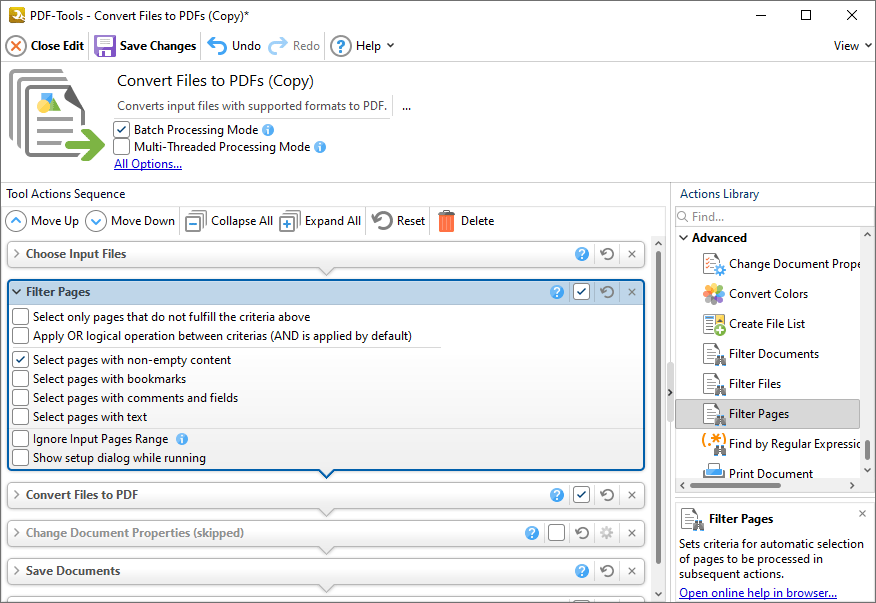Collapse the Advanced group in Actions Library

(x=683, y=238)
